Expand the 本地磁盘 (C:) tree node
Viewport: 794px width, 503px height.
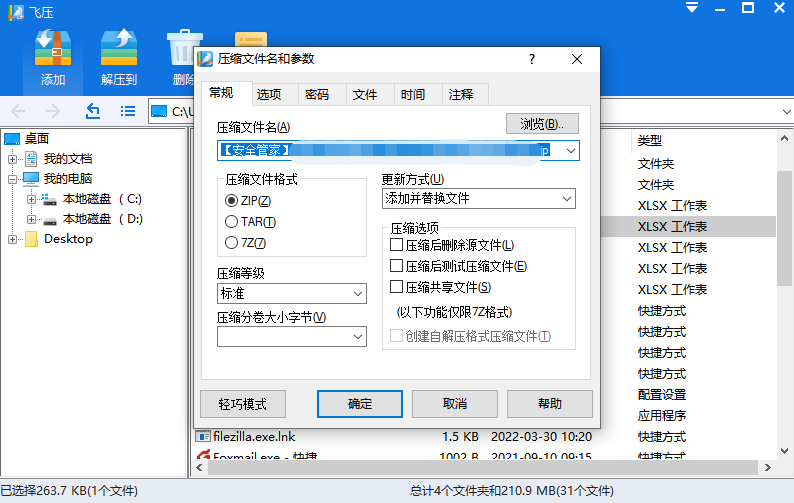32,199
